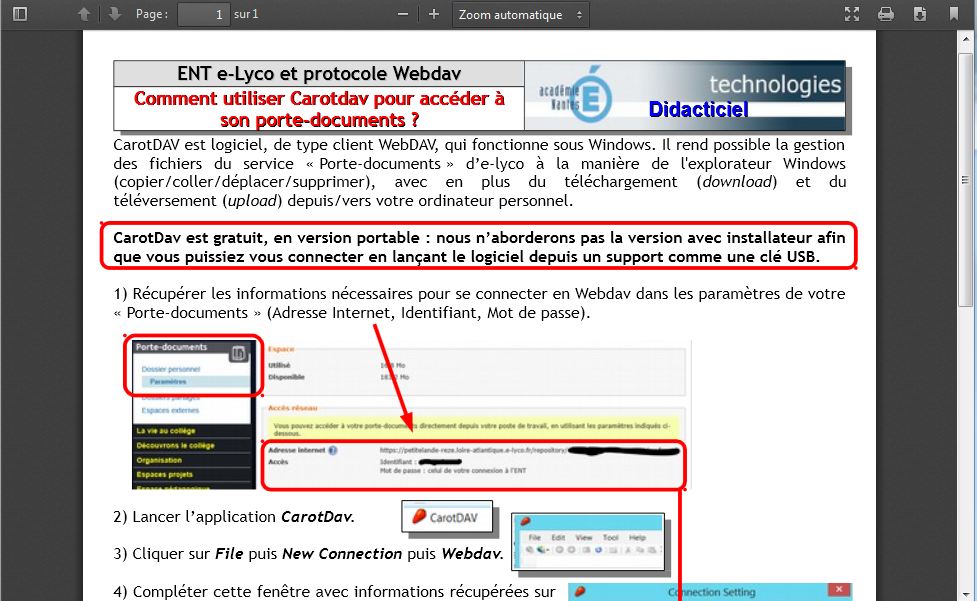Image resolution: width=977 pixels, height=601 pixels.
Task: Click the CarotDav File menu screenshot
Action: click(x=587, y=542)
